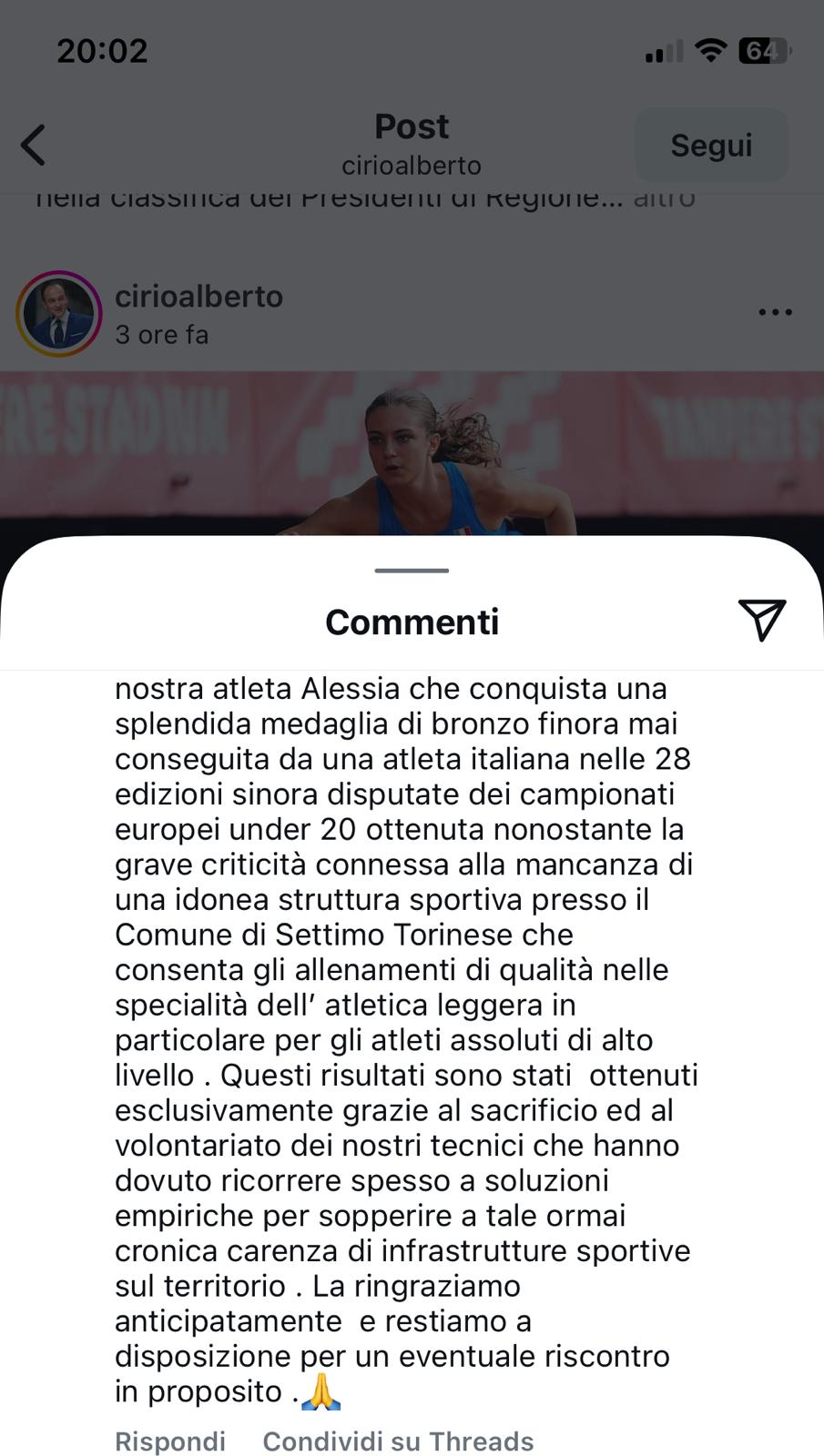Tap the paper plane share icon
This screenshot has height=1456, width=824.
pyautogui.click(x=762, y=620)
